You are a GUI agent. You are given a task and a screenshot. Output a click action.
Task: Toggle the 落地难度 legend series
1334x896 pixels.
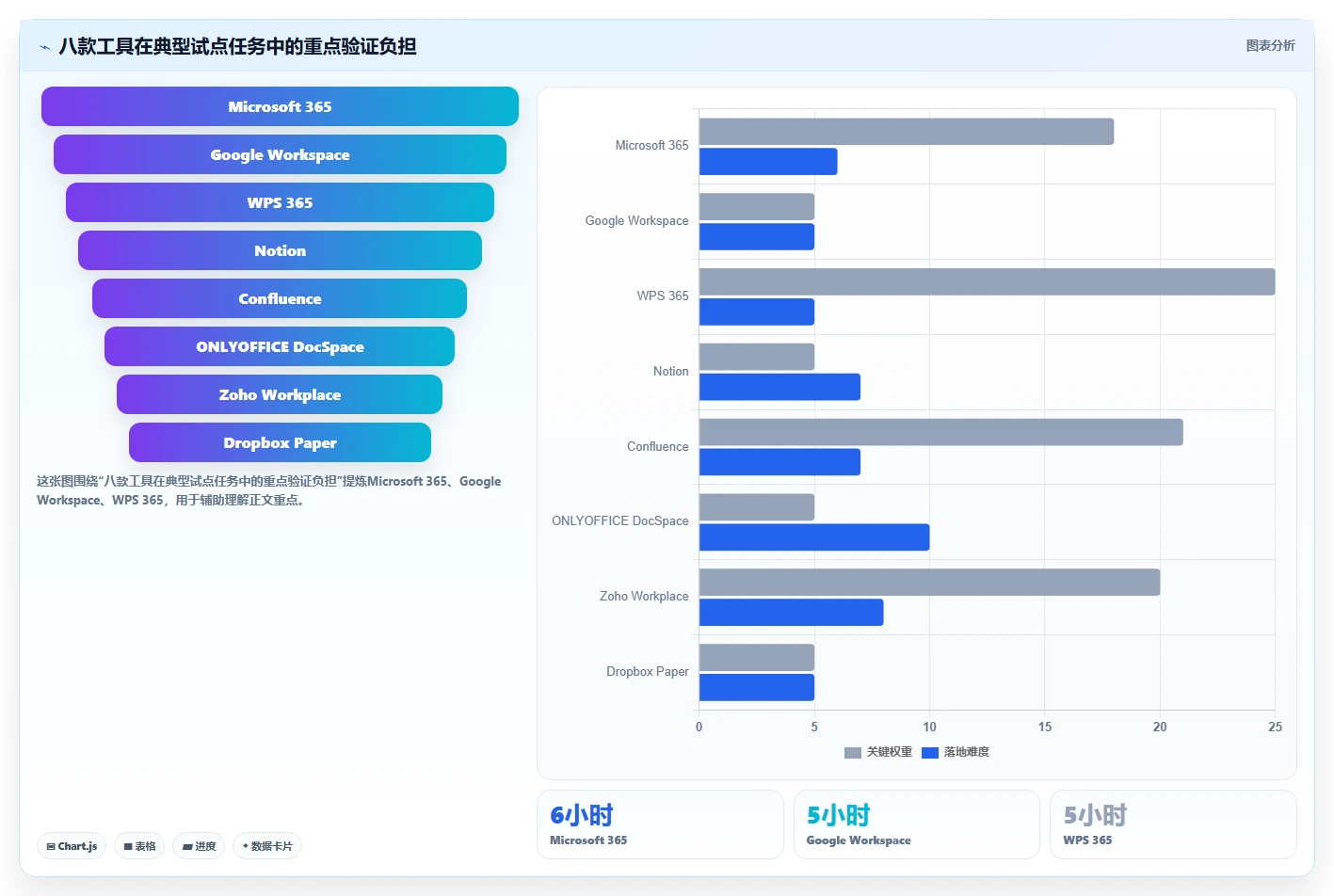pos(956,752)
